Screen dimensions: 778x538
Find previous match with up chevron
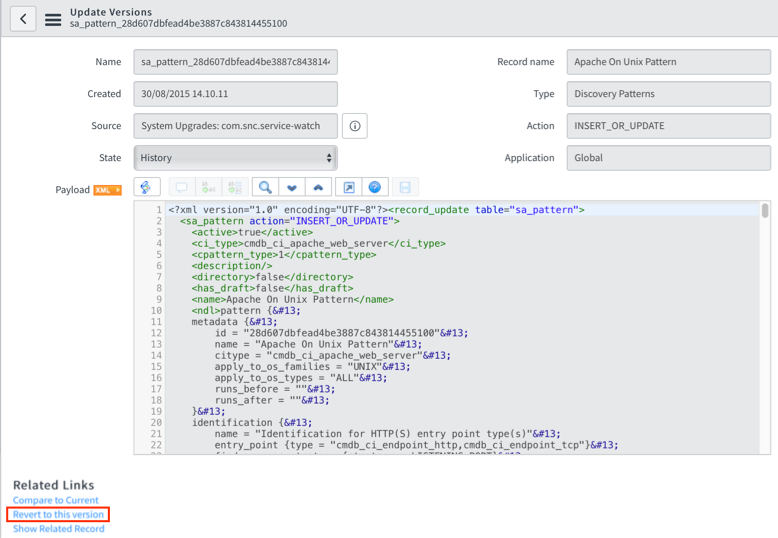click(318, 188)
